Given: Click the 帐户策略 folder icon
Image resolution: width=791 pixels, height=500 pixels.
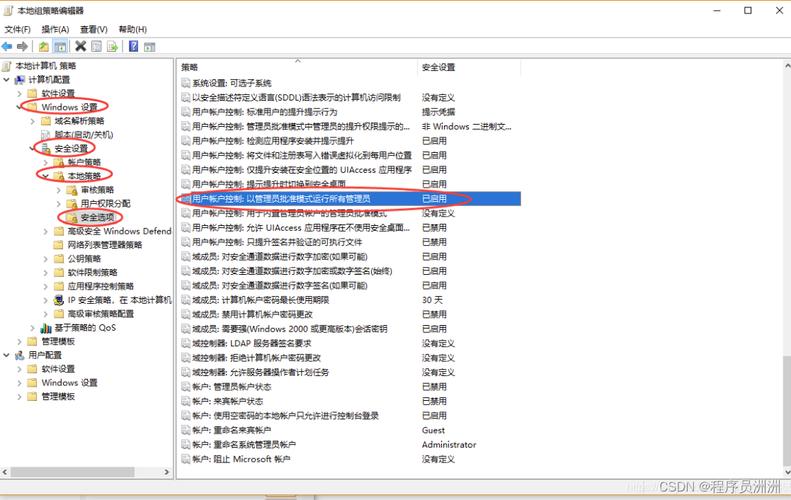Looking at the screenshot, I should [59, 162].
